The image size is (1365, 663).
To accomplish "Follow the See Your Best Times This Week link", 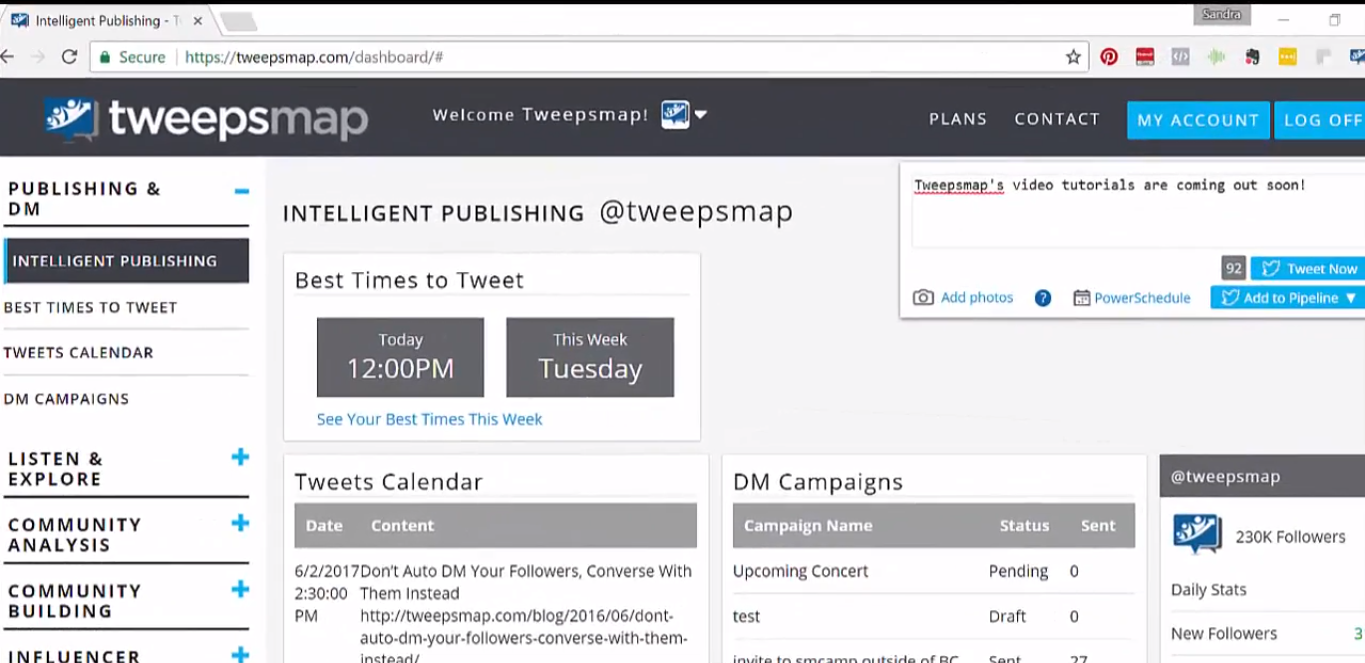I will pos(429,419).
